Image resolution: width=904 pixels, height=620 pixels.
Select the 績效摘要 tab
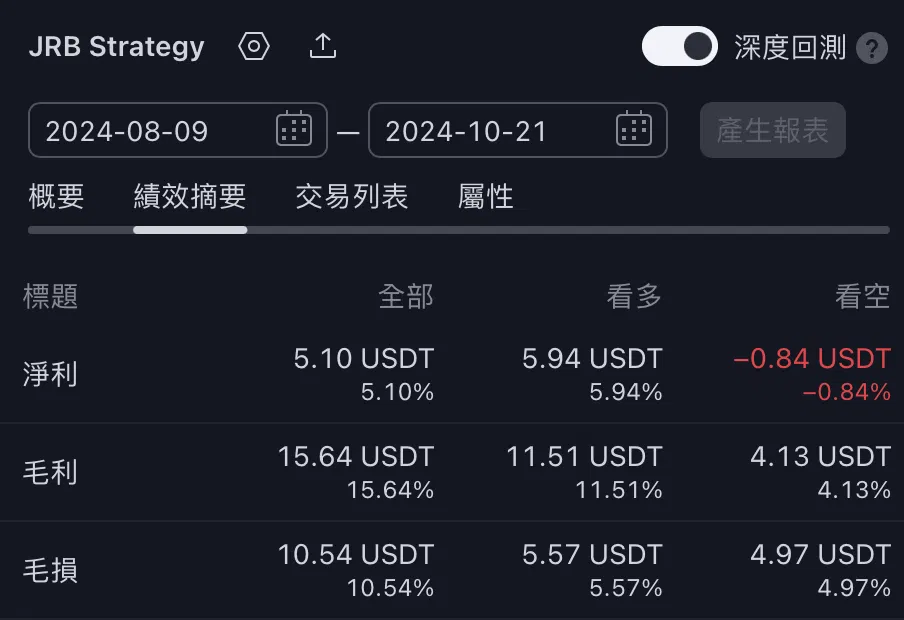point(190,197)
